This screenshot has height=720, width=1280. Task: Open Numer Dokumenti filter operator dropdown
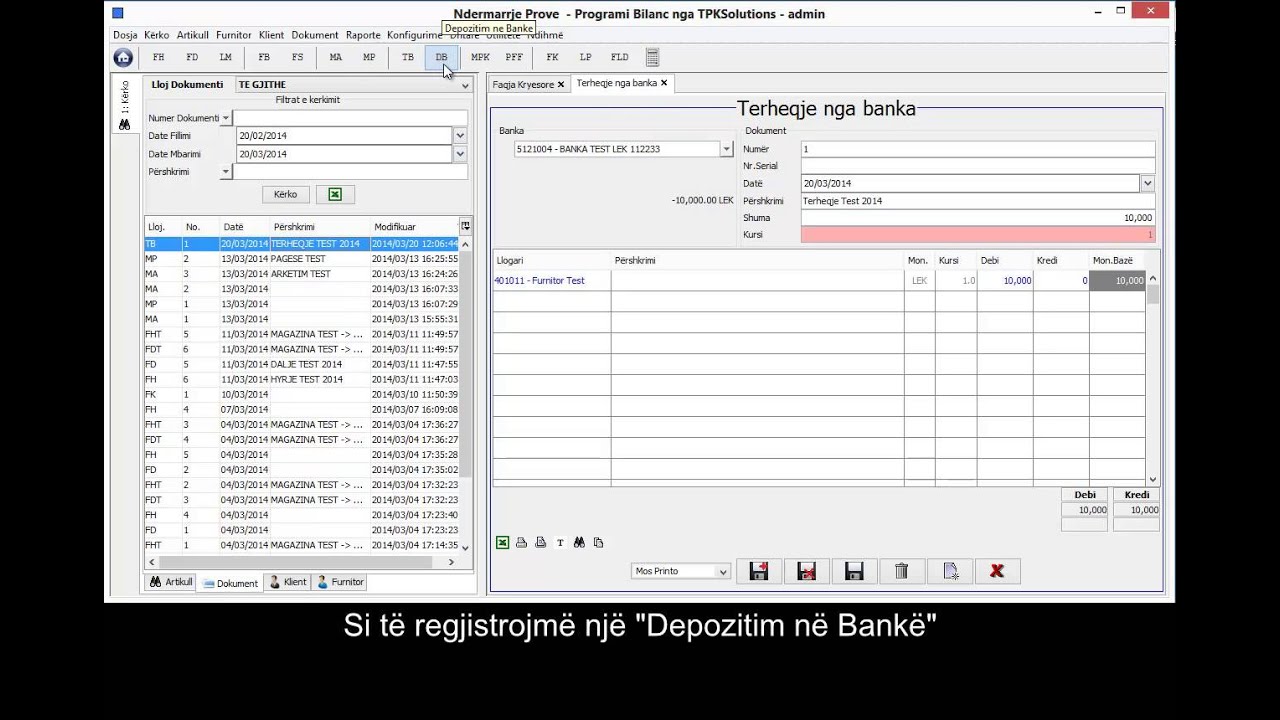point(226,118)
